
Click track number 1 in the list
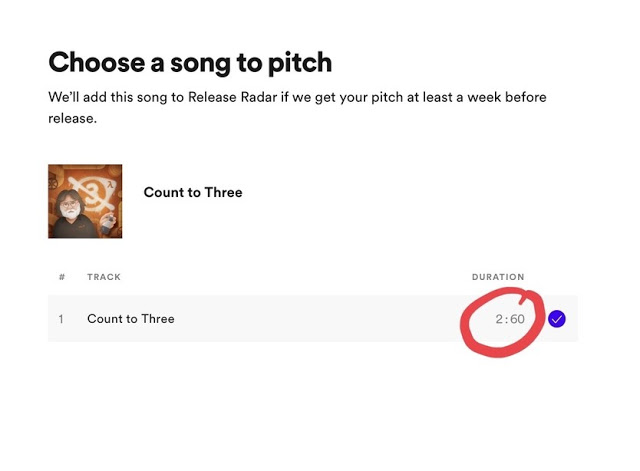click(61, 319)
